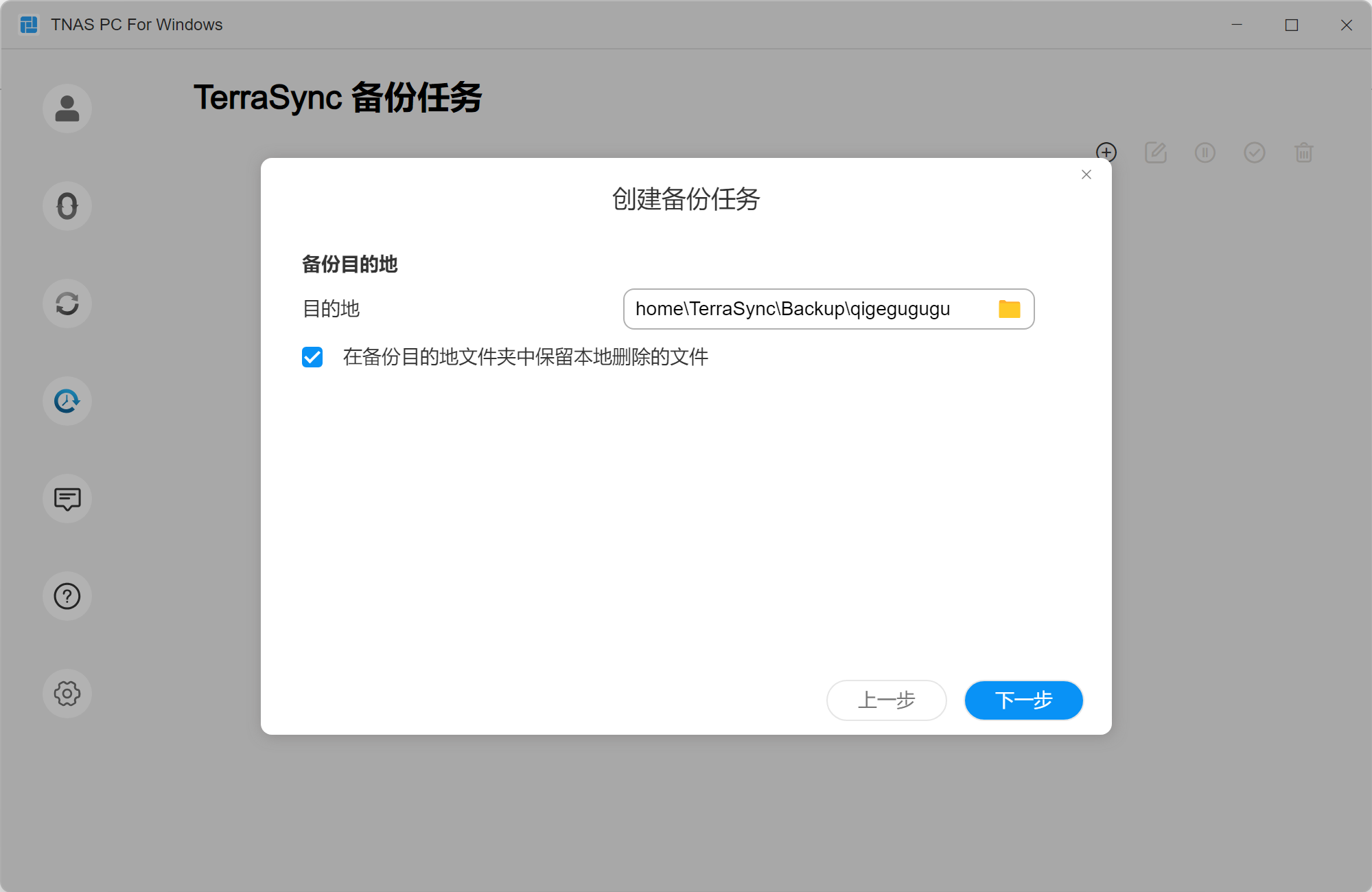Close the TNAS PC For Windows window
The height and width of the screenshot is (892, 1372).
[1347, 25]
